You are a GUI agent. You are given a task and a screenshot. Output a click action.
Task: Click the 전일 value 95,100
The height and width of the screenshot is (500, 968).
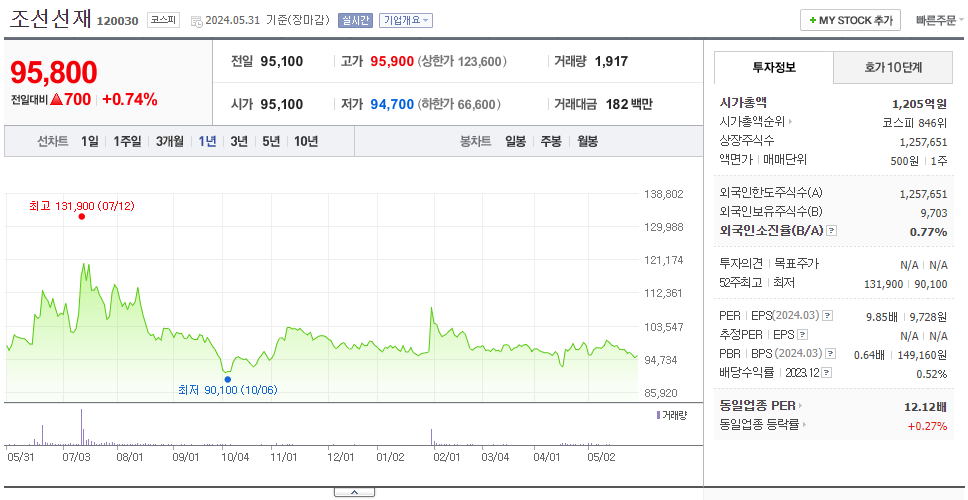pos(282,62)
